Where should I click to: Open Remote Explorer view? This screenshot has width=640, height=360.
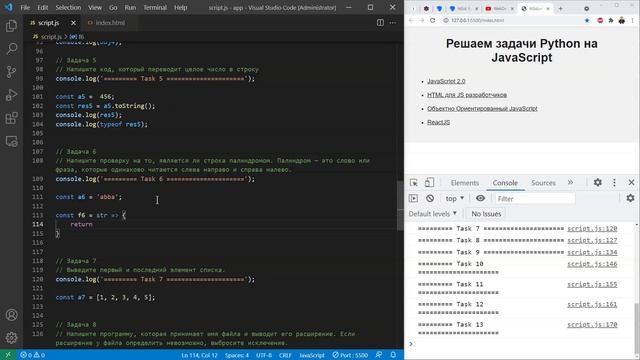[11, 141]
